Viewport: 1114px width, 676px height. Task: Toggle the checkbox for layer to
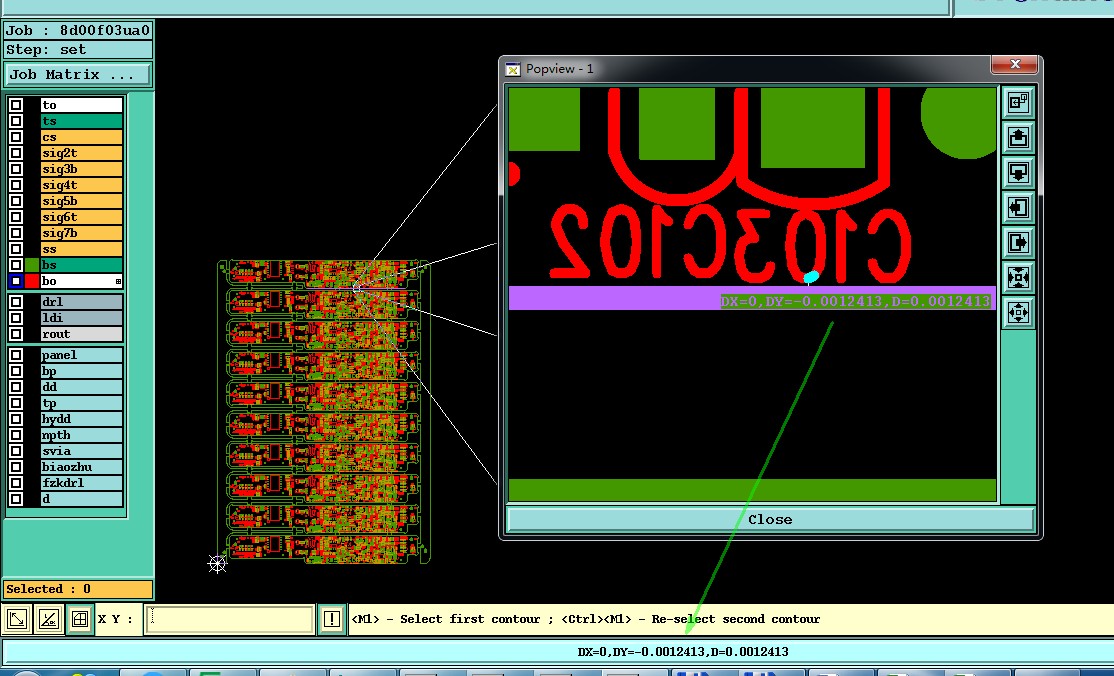[16, 105]
